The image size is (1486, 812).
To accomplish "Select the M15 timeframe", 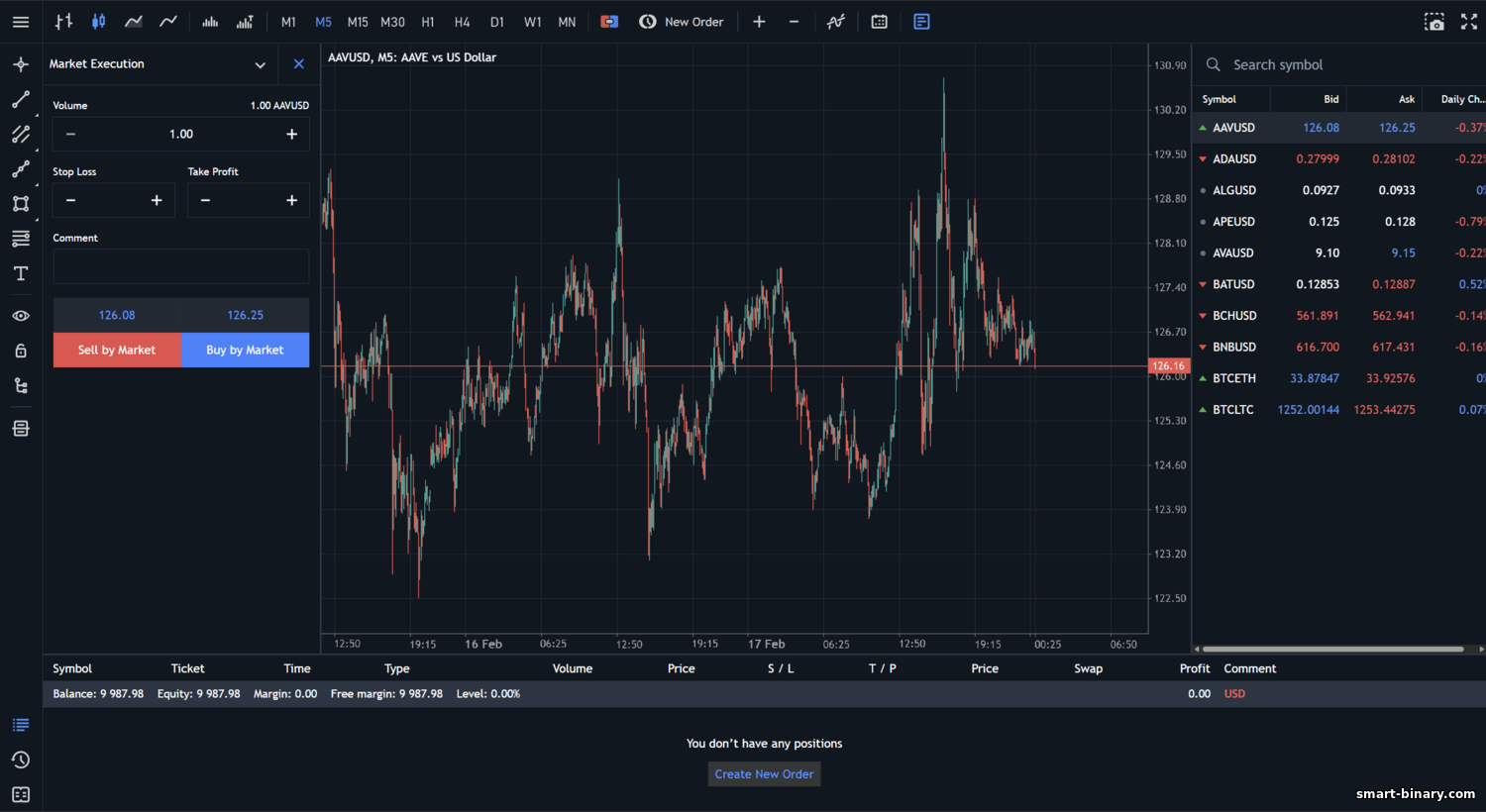I will pos(358,22).
